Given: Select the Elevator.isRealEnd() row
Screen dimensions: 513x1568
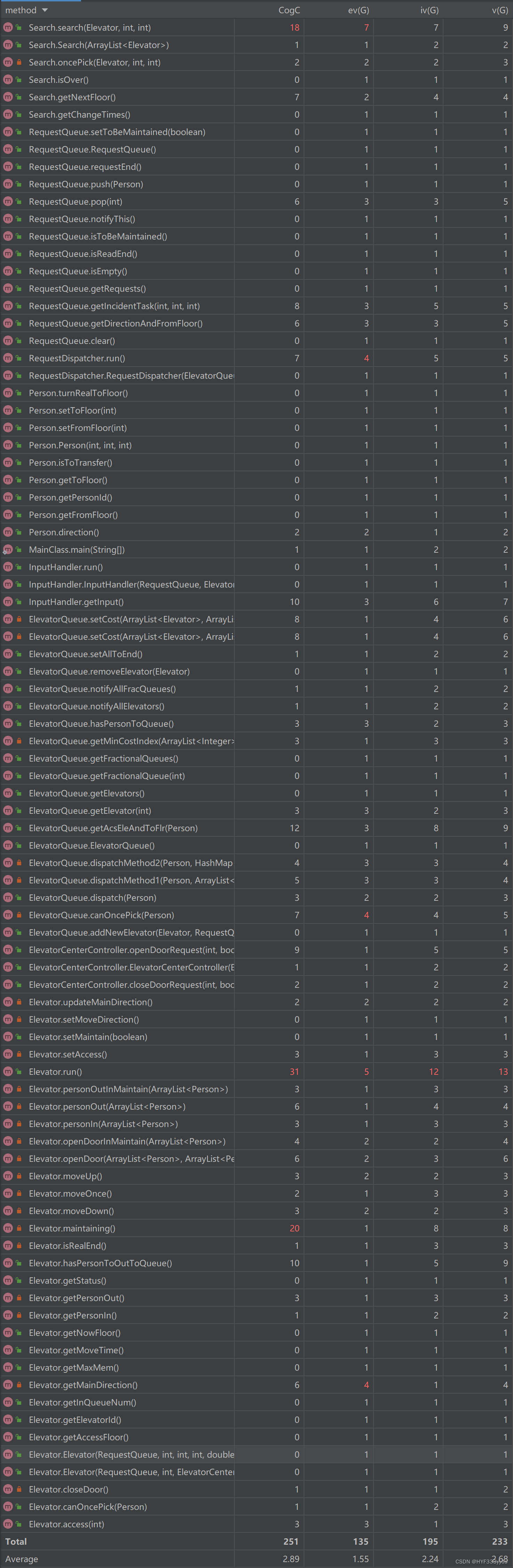Looking at the screenshot, I should 256,1245.
